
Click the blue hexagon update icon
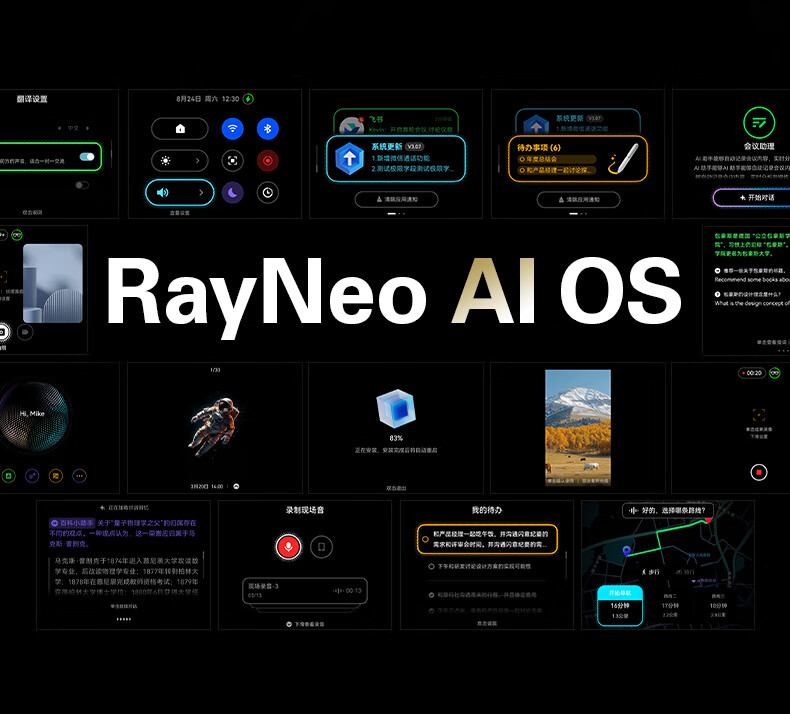(350, 158)
